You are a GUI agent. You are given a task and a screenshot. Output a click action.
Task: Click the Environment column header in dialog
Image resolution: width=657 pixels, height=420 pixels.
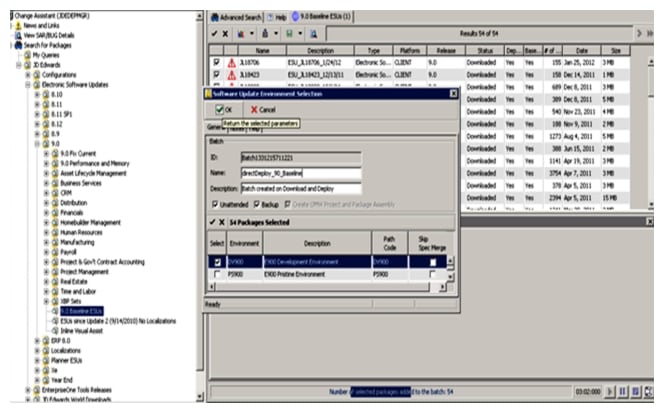pos(244,243)
